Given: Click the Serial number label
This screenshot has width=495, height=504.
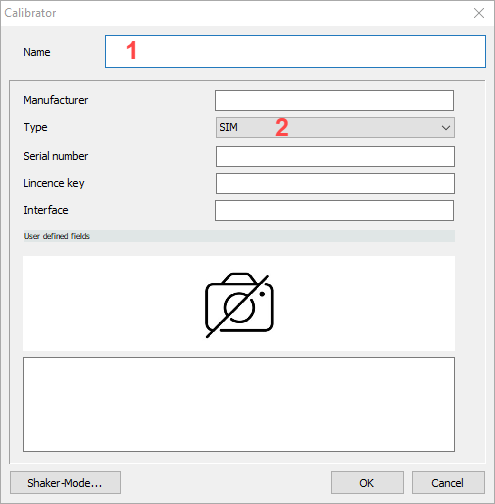Looking at the screenshot, I should pyautogui.click(x=56, y=156).
